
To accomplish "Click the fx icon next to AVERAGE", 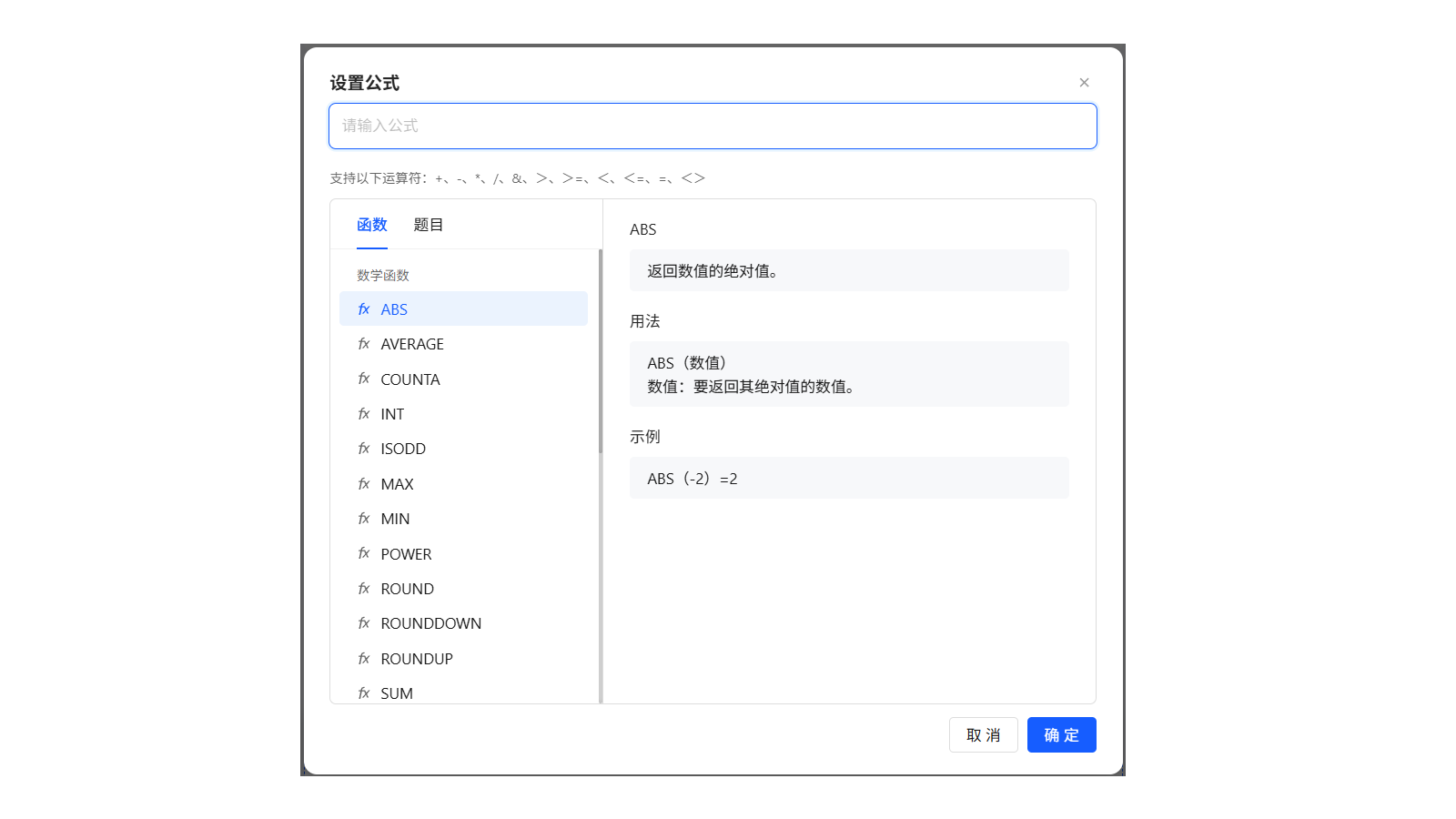I will click(364, 344).
